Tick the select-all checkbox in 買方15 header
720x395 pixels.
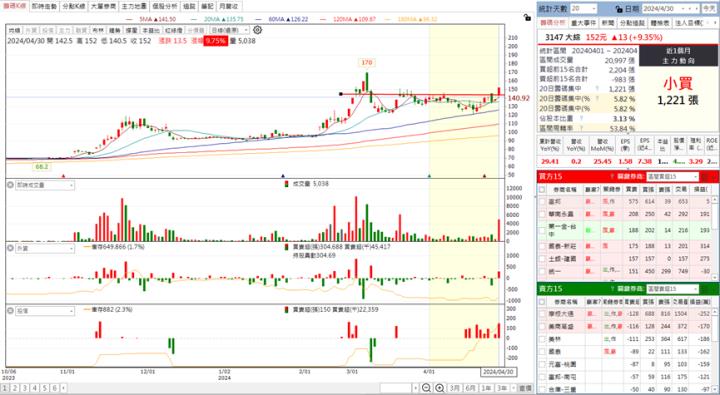(542, 189)
